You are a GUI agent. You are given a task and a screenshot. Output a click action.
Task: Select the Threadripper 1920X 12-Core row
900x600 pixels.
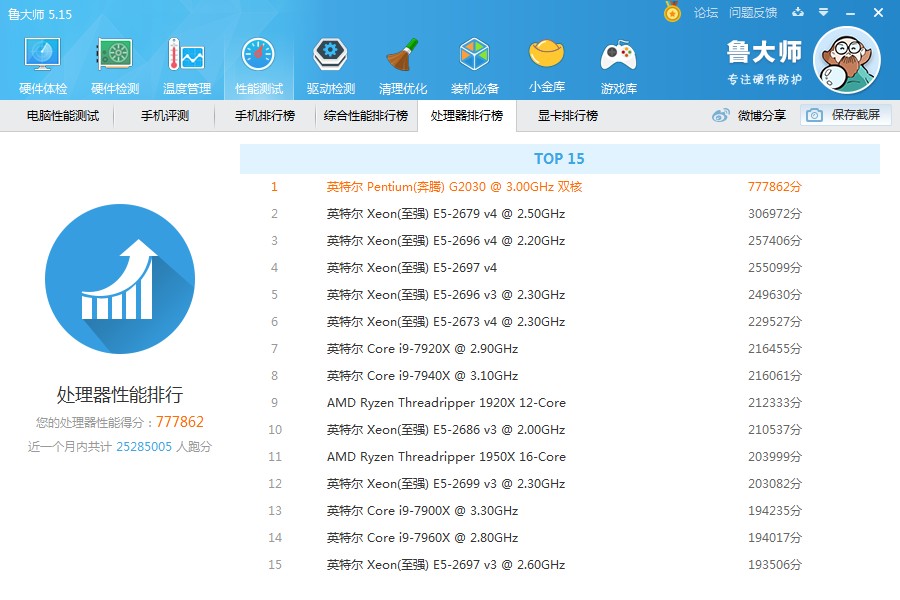coord(560,402)
